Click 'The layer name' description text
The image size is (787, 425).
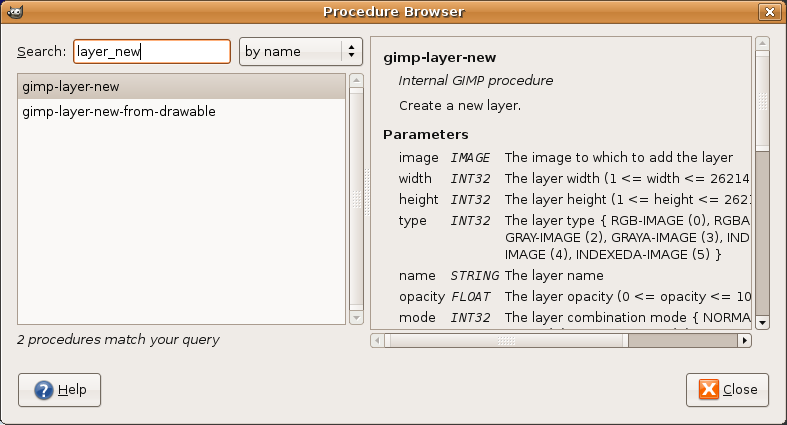(x=554, y=275)
